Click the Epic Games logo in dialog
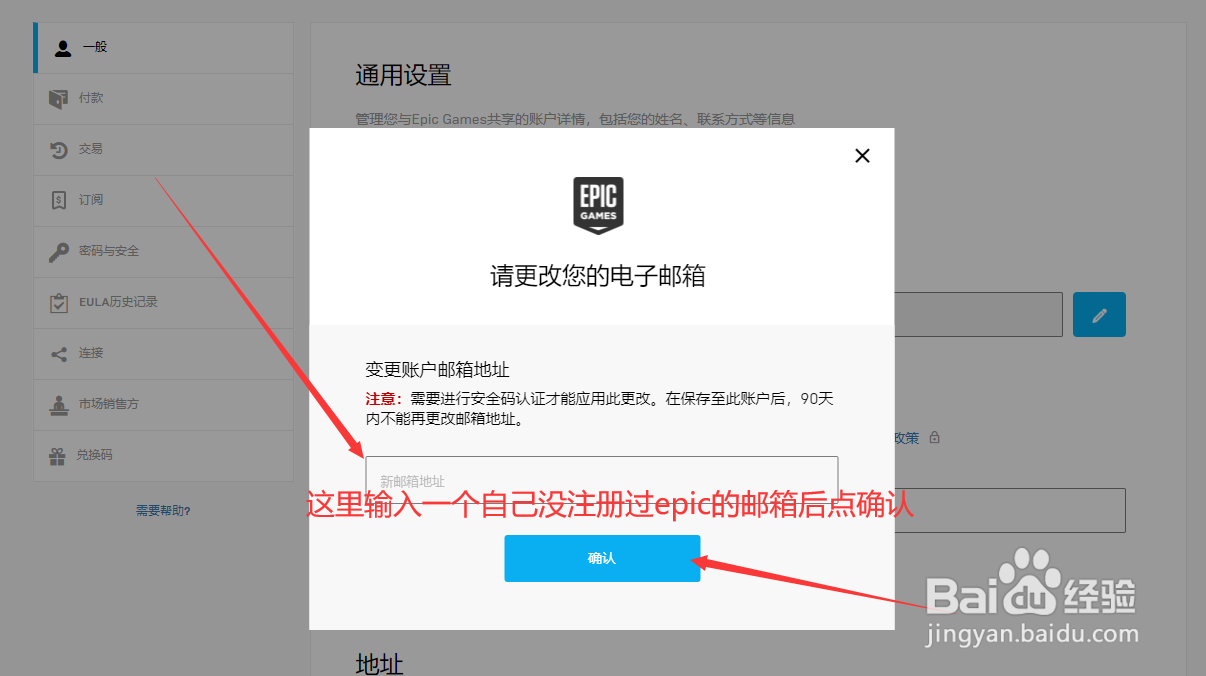1206x676 pixels. click(598, 205)
